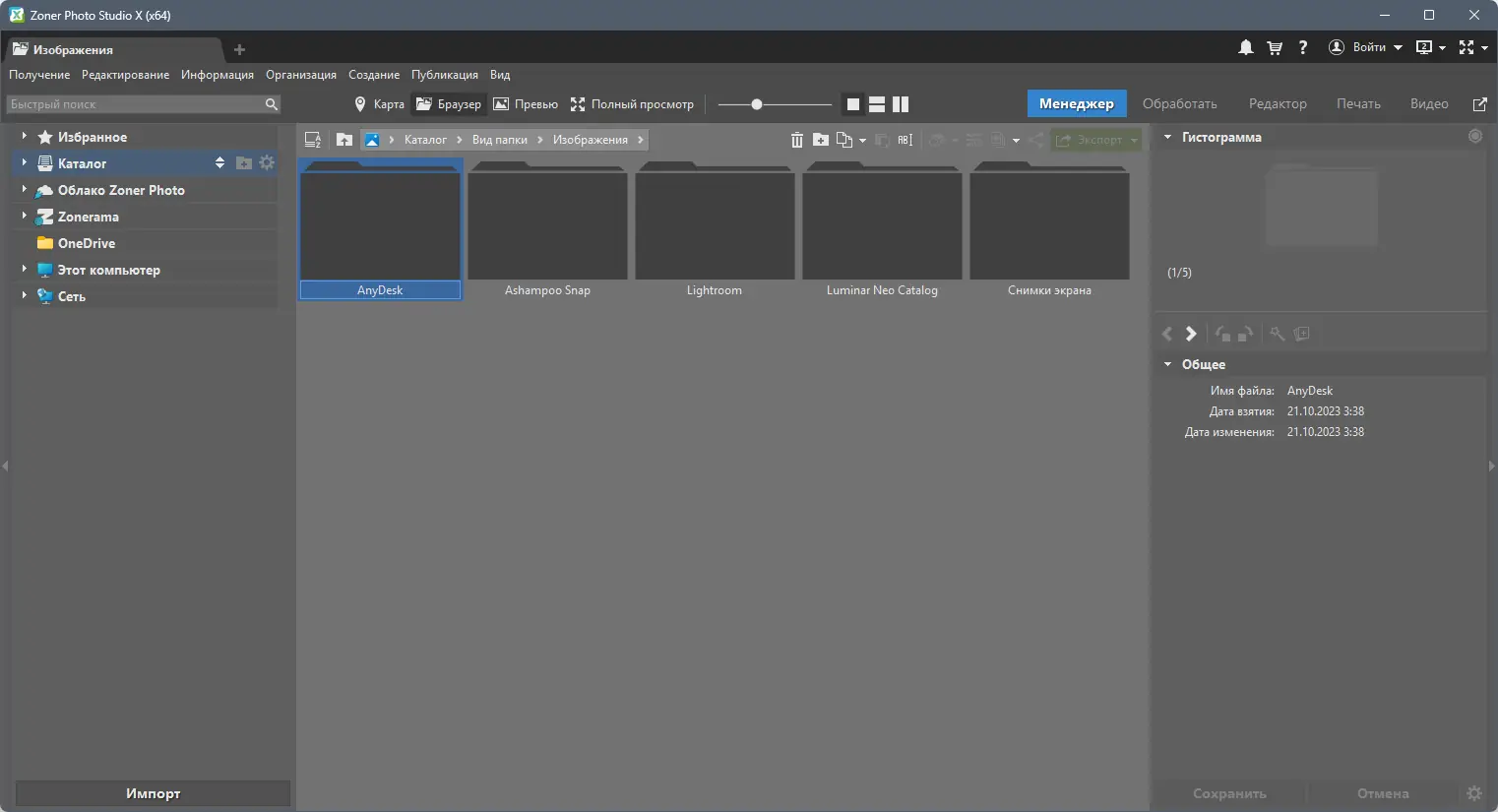Open help via the question mark
Viewport: 1498px width, 812px height.
1303,47
